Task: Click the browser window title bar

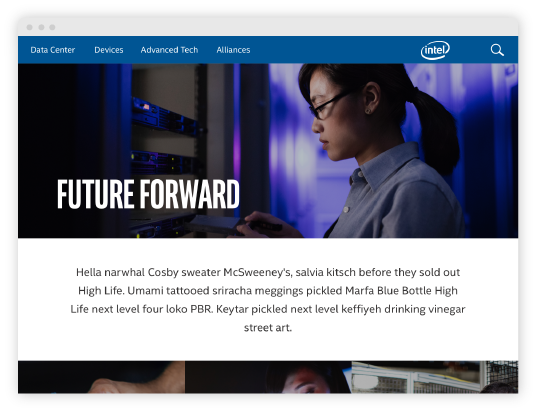Action: coord(268,27)
